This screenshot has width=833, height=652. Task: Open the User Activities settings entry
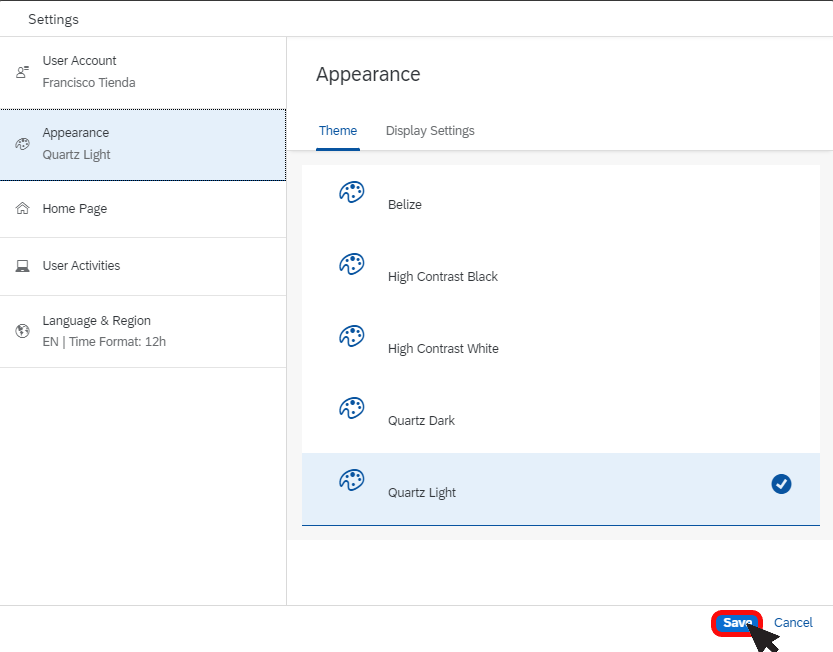pyautogui.click(x=143, y=266)
